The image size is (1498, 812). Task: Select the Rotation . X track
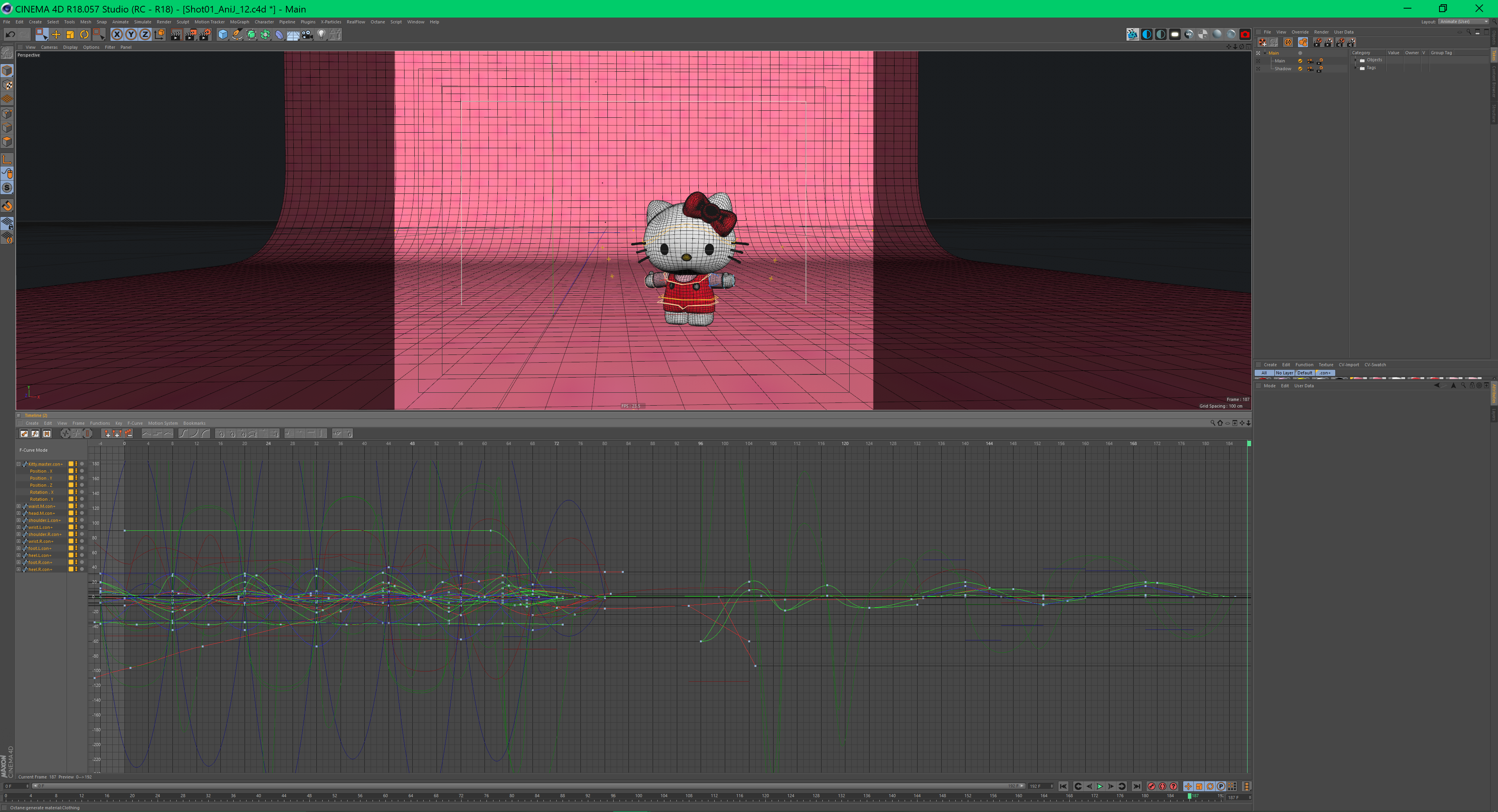point(41,492)
